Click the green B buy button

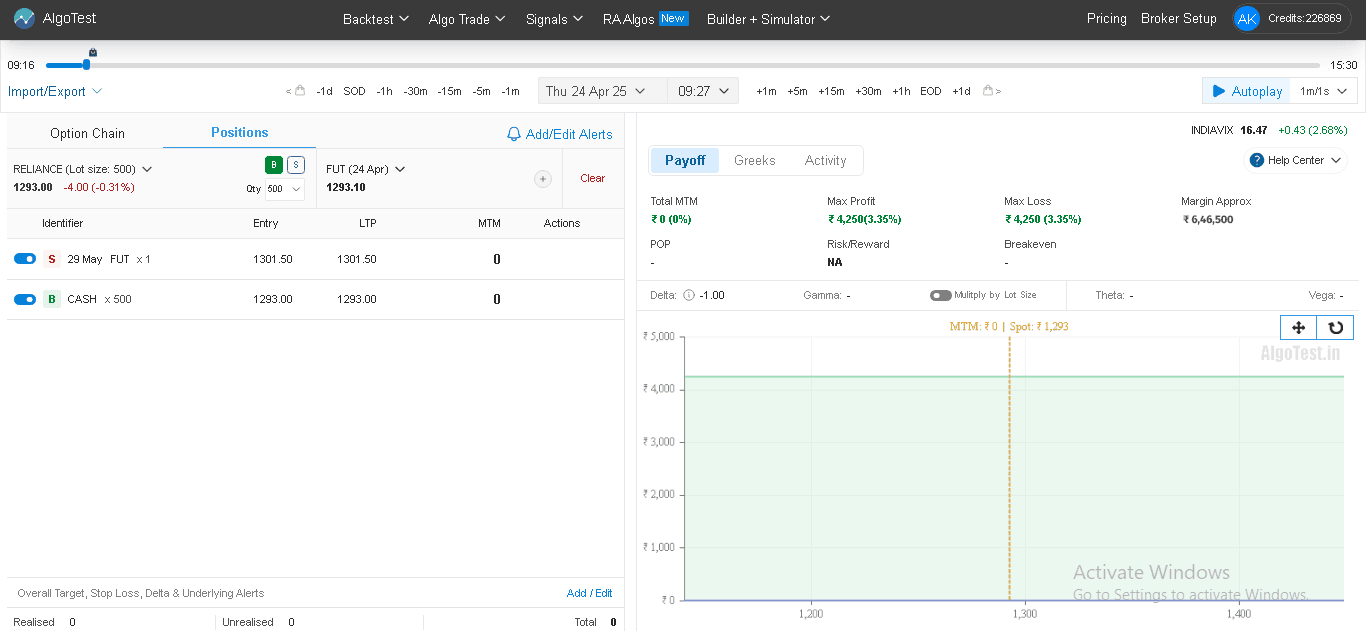click(274, 165)
